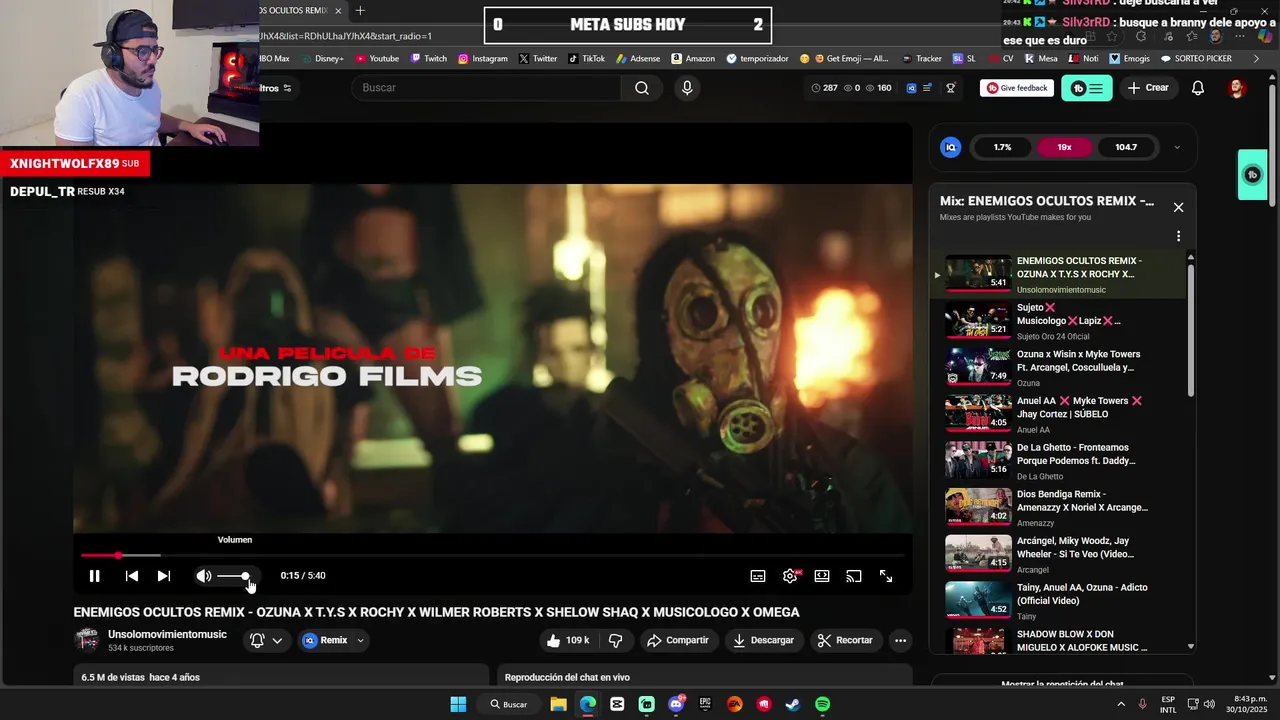Start voice search with the microphone icon
Screen dimensions: 1280x720
(687, 88)
